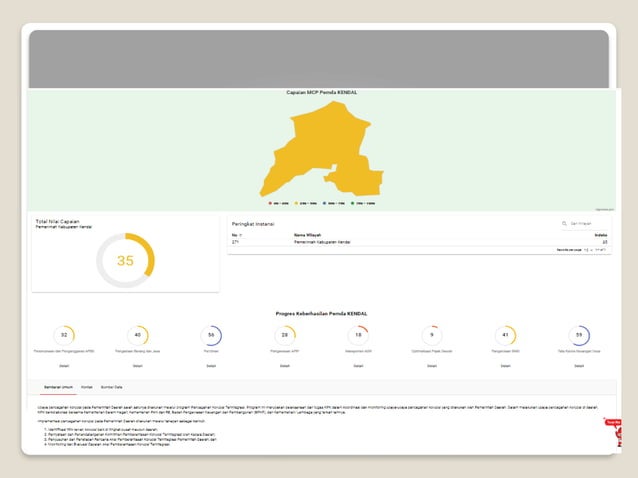Click the progress circle showing 28
Viewport: 638px width, 478px height.
point(285,336)
